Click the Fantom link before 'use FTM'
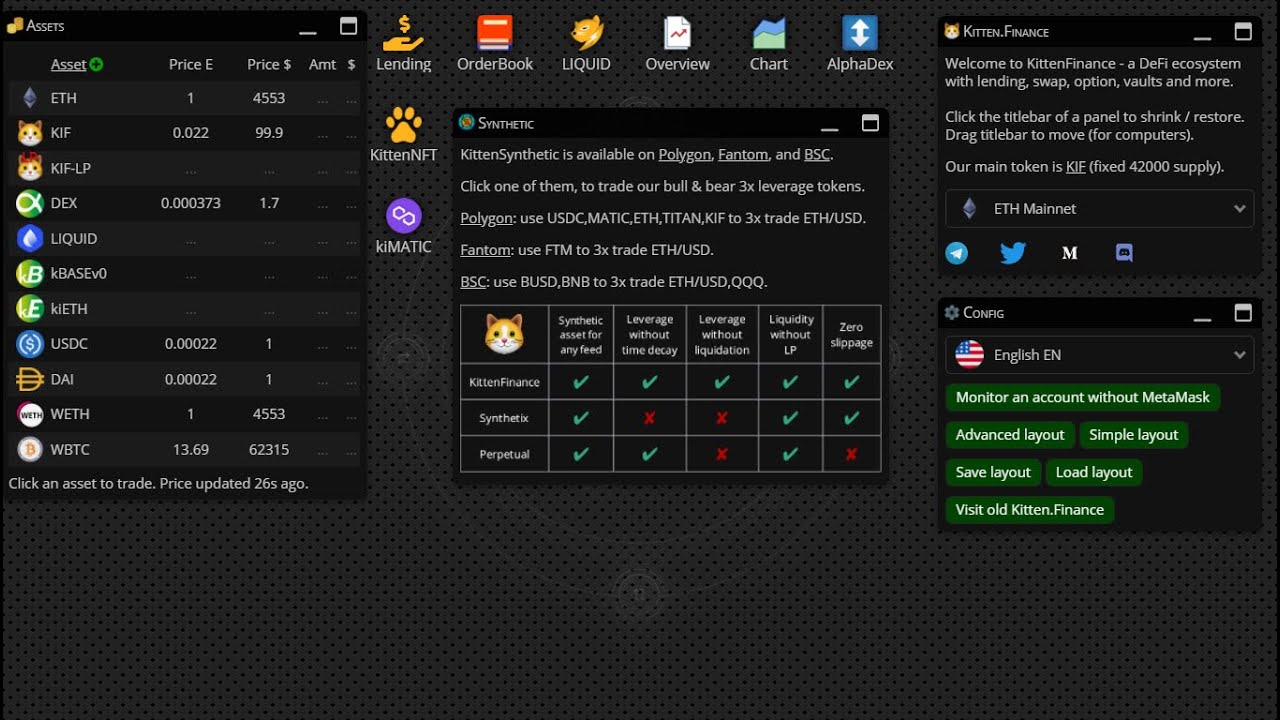1280x720 pixels. click(486, 250)
